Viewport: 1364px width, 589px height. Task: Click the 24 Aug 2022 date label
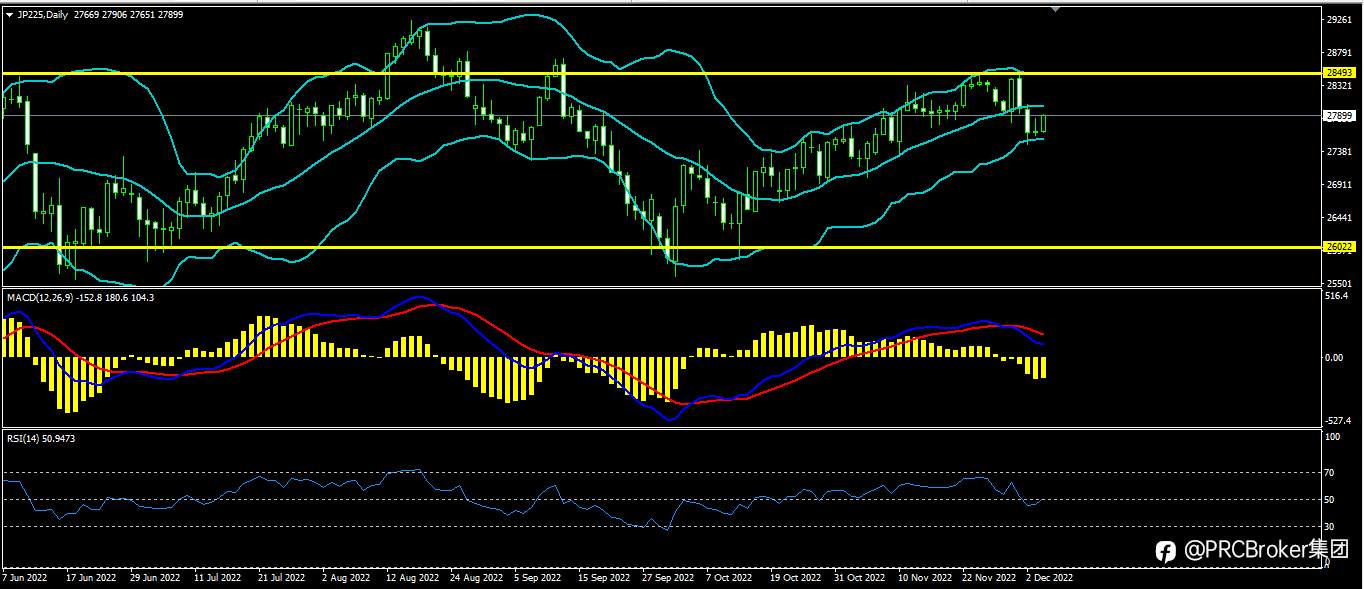[x=476, y=577]
